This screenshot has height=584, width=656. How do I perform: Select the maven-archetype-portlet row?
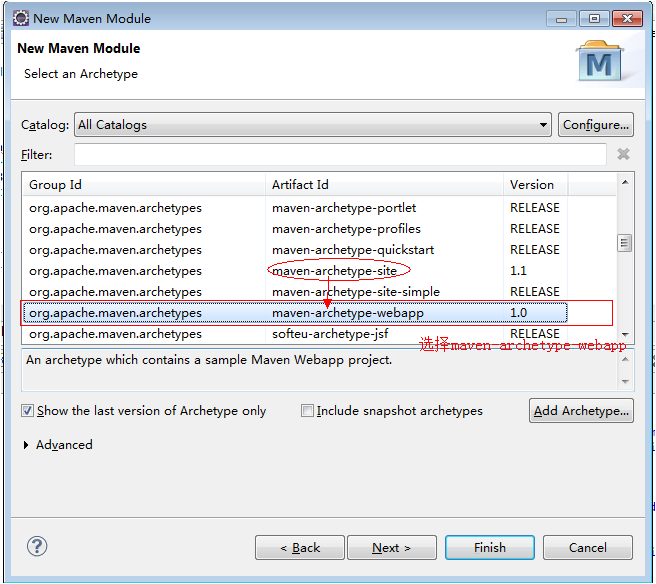(295, 208)
